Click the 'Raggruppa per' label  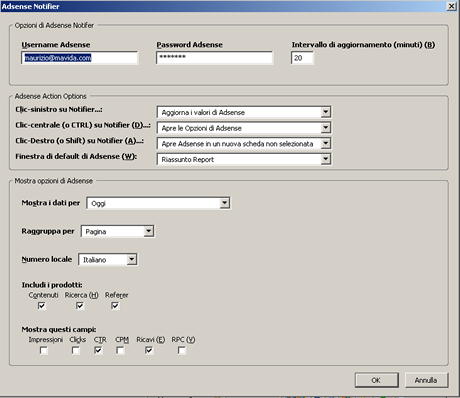[48, 231]
